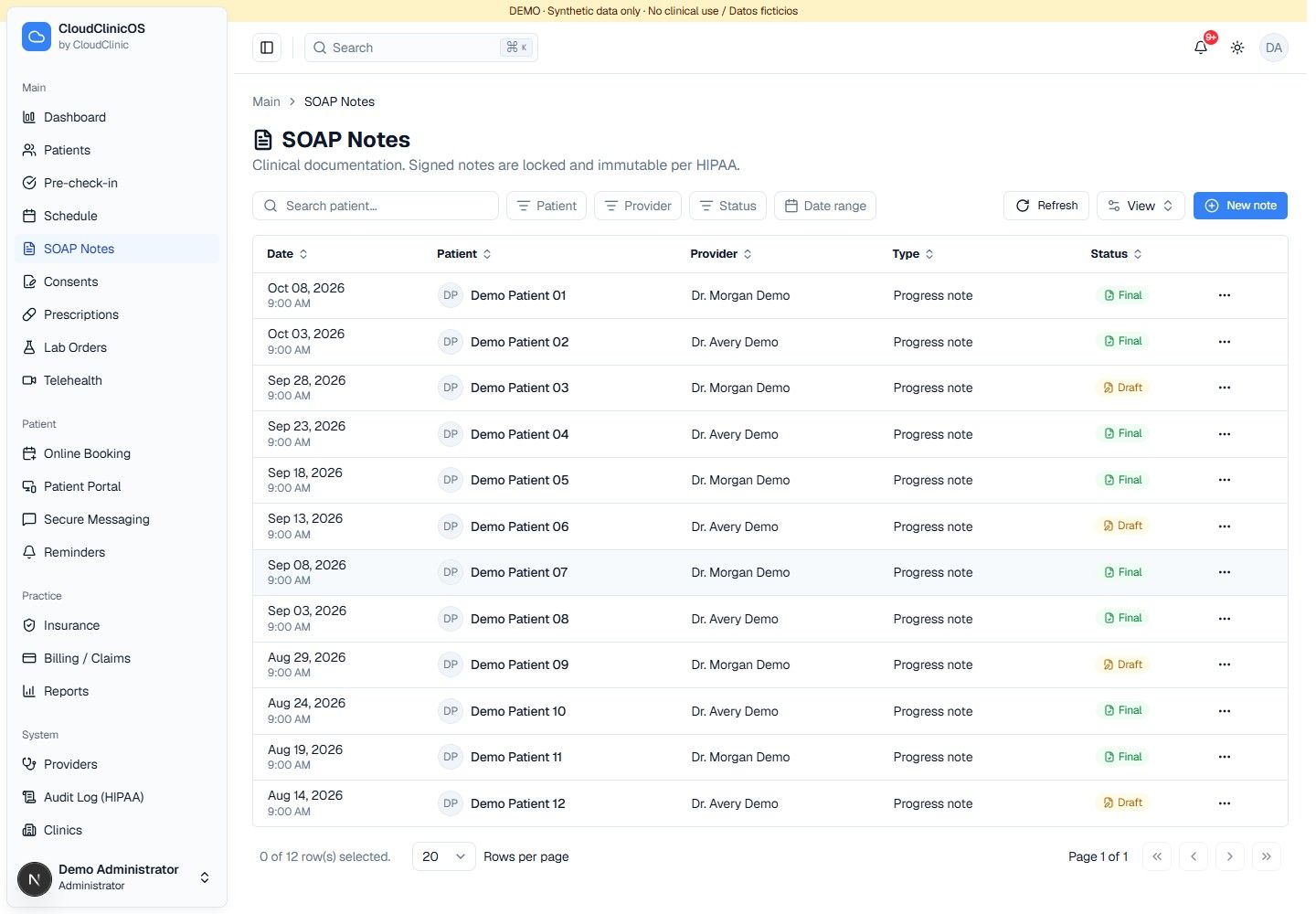Focus the Search patient field
Screen dimensions: 1316x914
point(376,206)
